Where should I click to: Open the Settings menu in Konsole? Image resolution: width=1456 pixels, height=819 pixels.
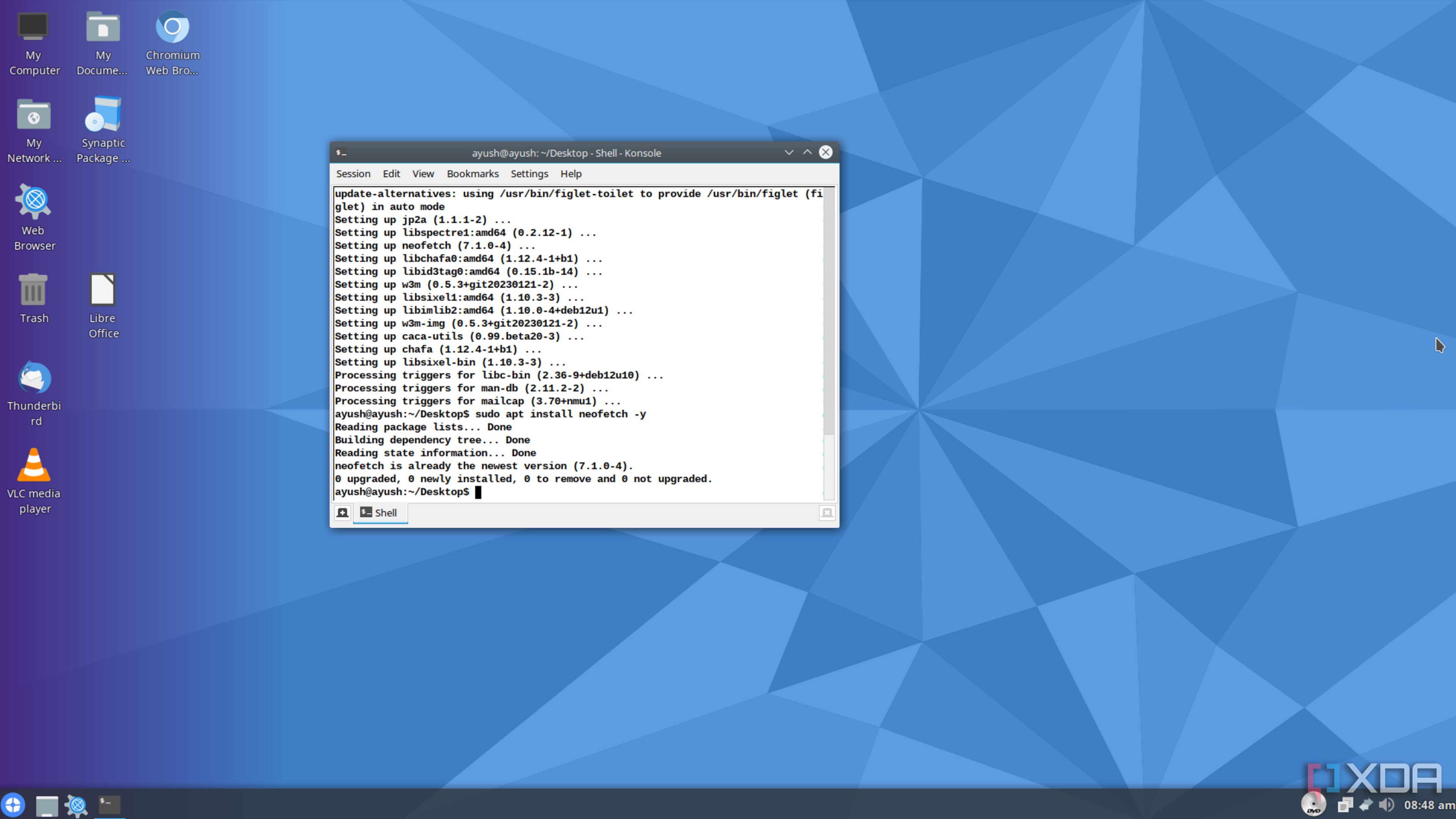pyautogui.click(x=529, y=174)
